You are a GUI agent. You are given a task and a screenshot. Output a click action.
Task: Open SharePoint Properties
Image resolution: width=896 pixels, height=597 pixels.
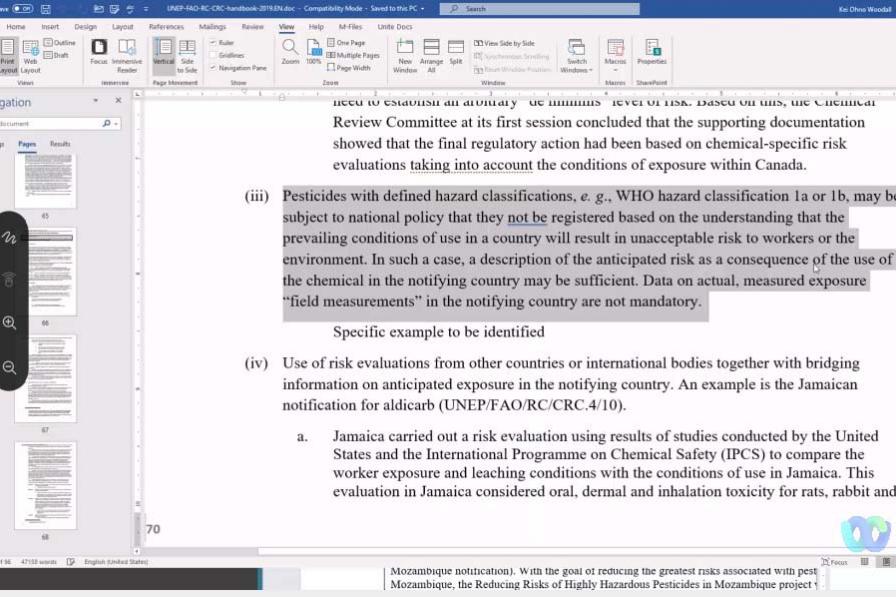coord(652,53)
